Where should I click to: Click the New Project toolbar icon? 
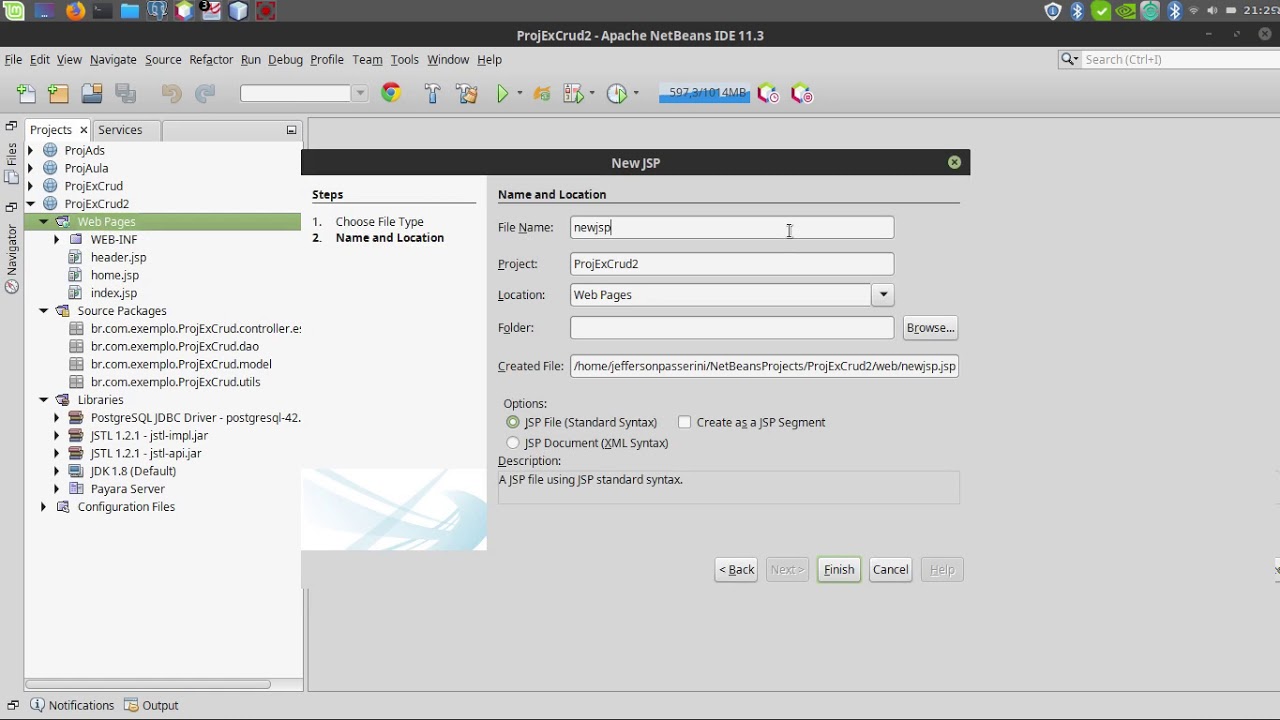59,94
